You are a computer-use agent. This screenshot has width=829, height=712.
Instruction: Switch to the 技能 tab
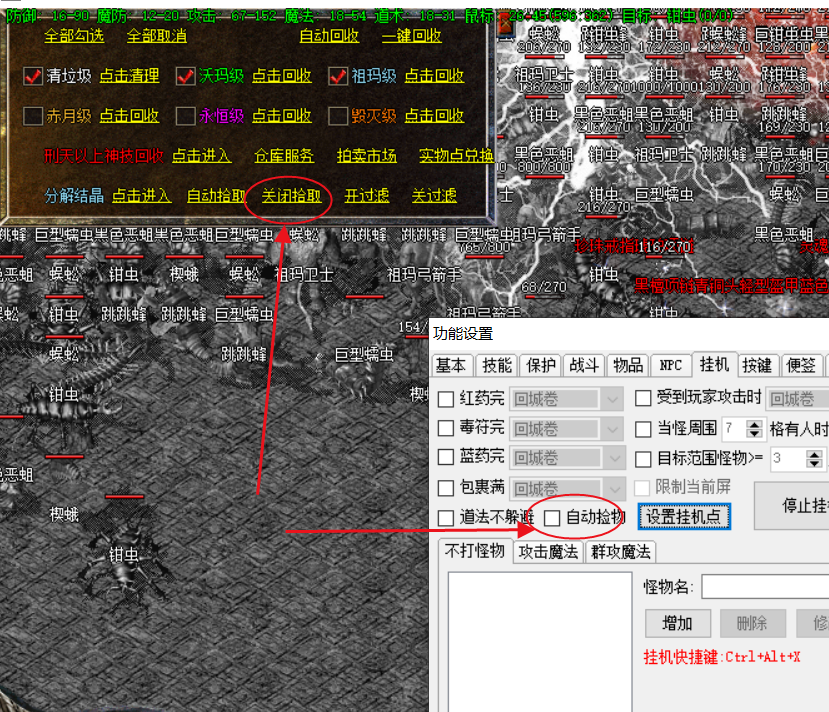[x=496, y=365]
